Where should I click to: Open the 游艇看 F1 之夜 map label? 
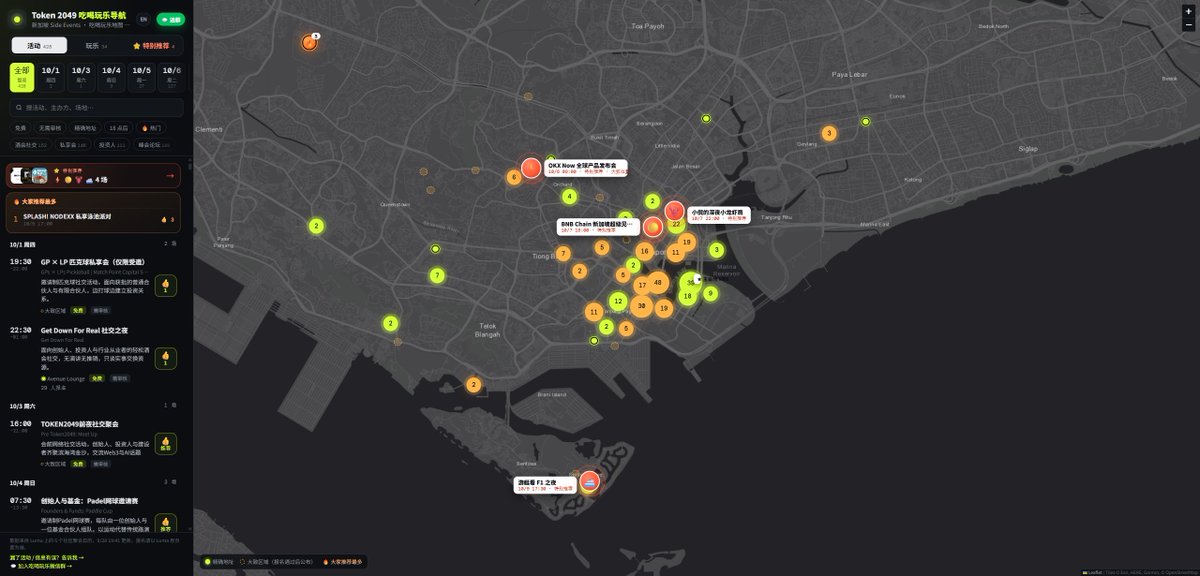coord(546,484)
